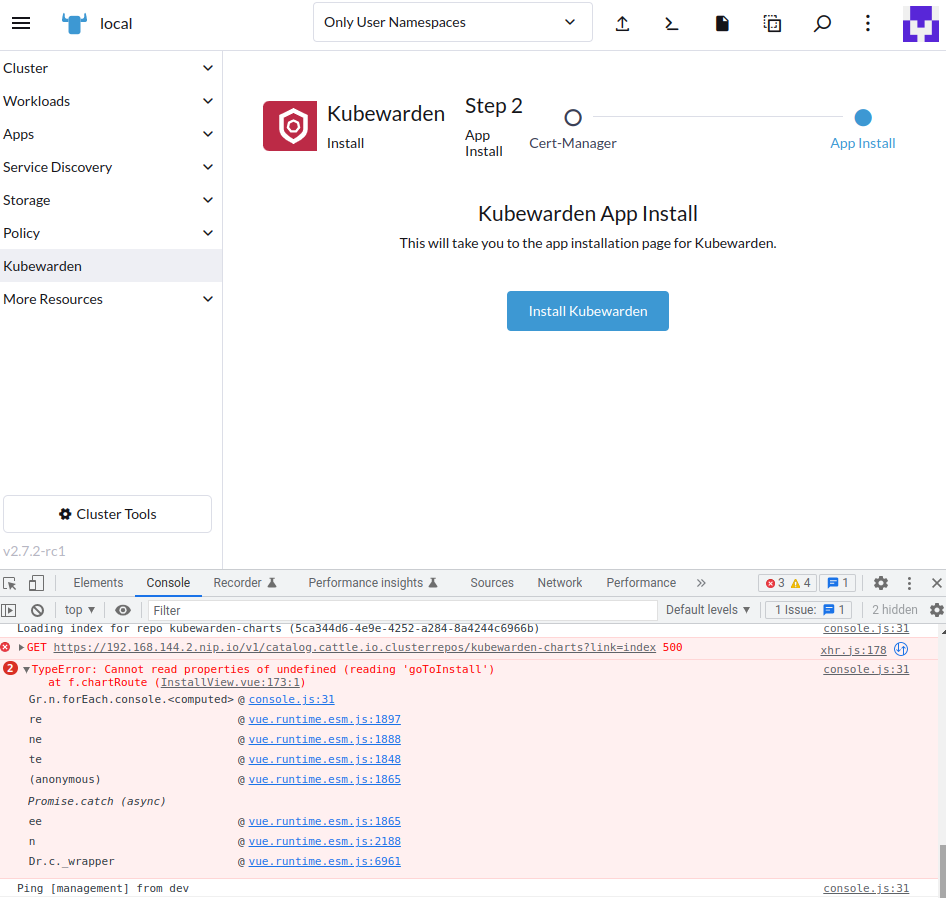Clear the console with the ban icon
The image size is (946, 898).
click(x=37, y=609)
